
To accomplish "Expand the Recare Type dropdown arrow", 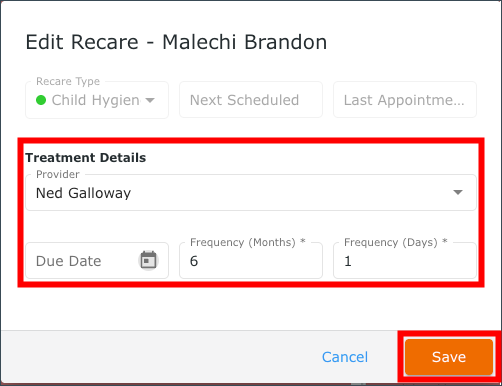I will point(150,100).
